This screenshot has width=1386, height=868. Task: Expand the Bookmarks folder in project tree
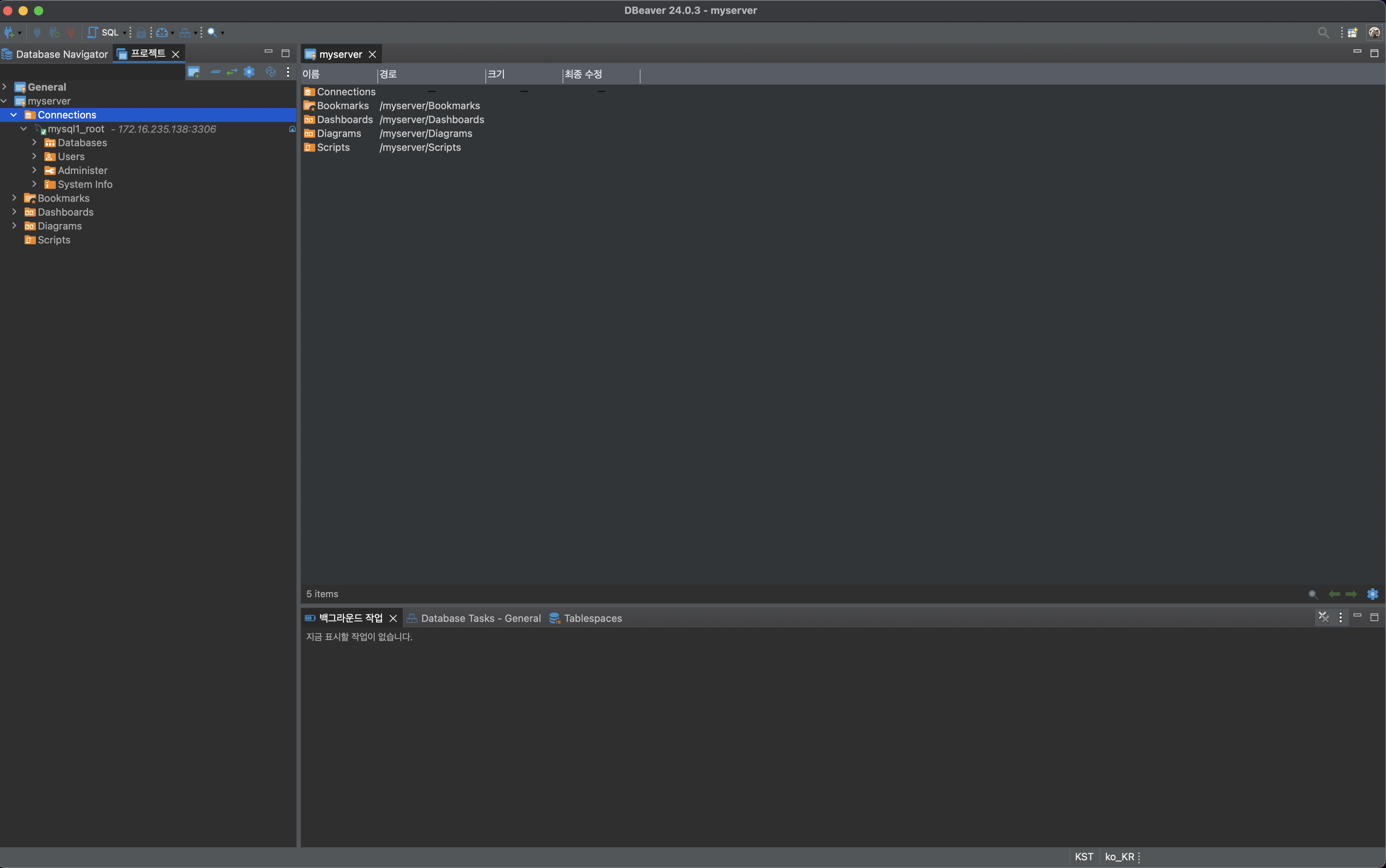pos(14,198)
